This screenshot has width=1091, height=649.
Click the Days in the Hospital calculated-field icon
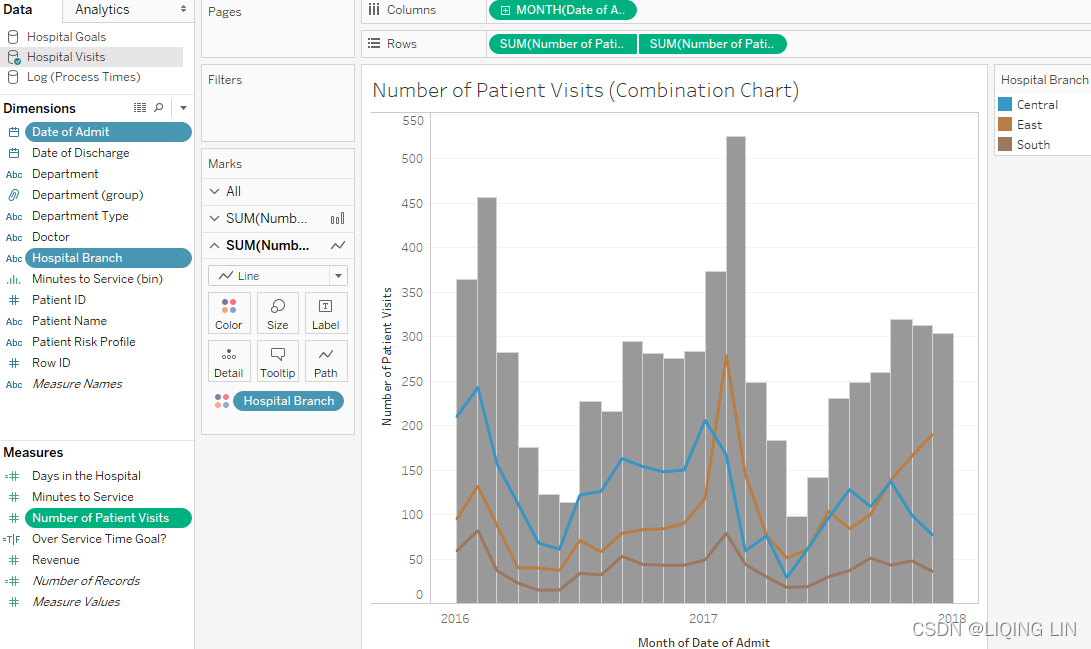coord(12,476)
